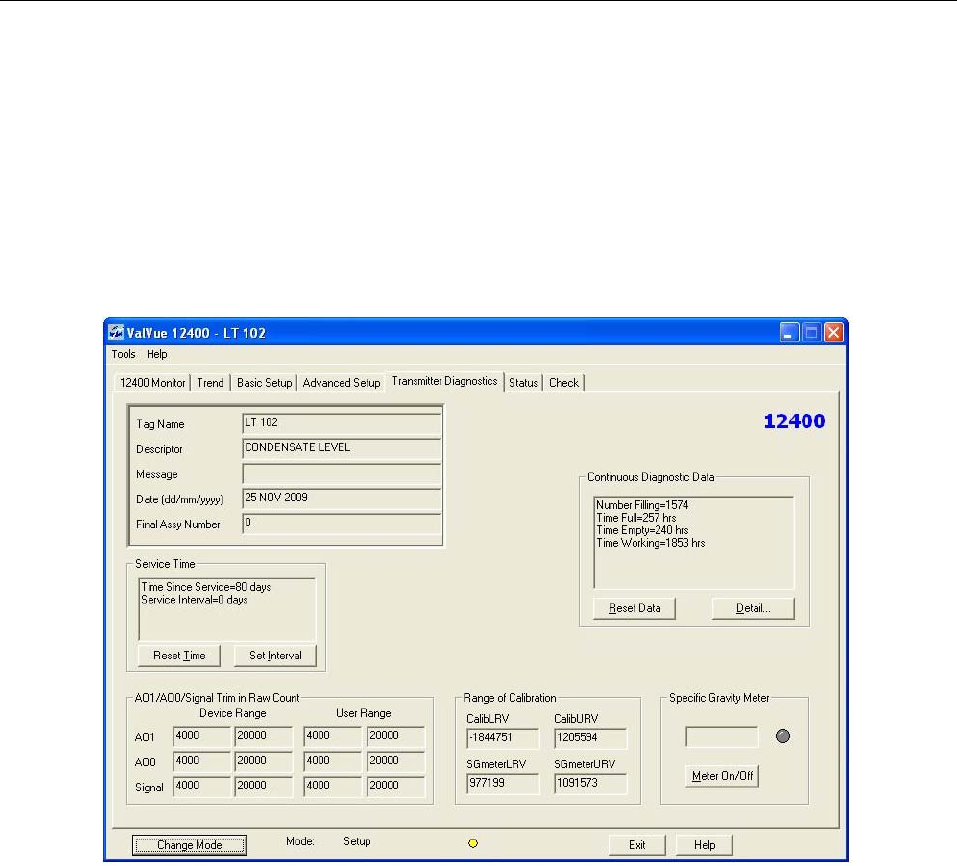Image resolution: width=957 pixels, height=866 pixels.
Task: Click the Date field 25 NOV 2009
Action: point(342,499)
